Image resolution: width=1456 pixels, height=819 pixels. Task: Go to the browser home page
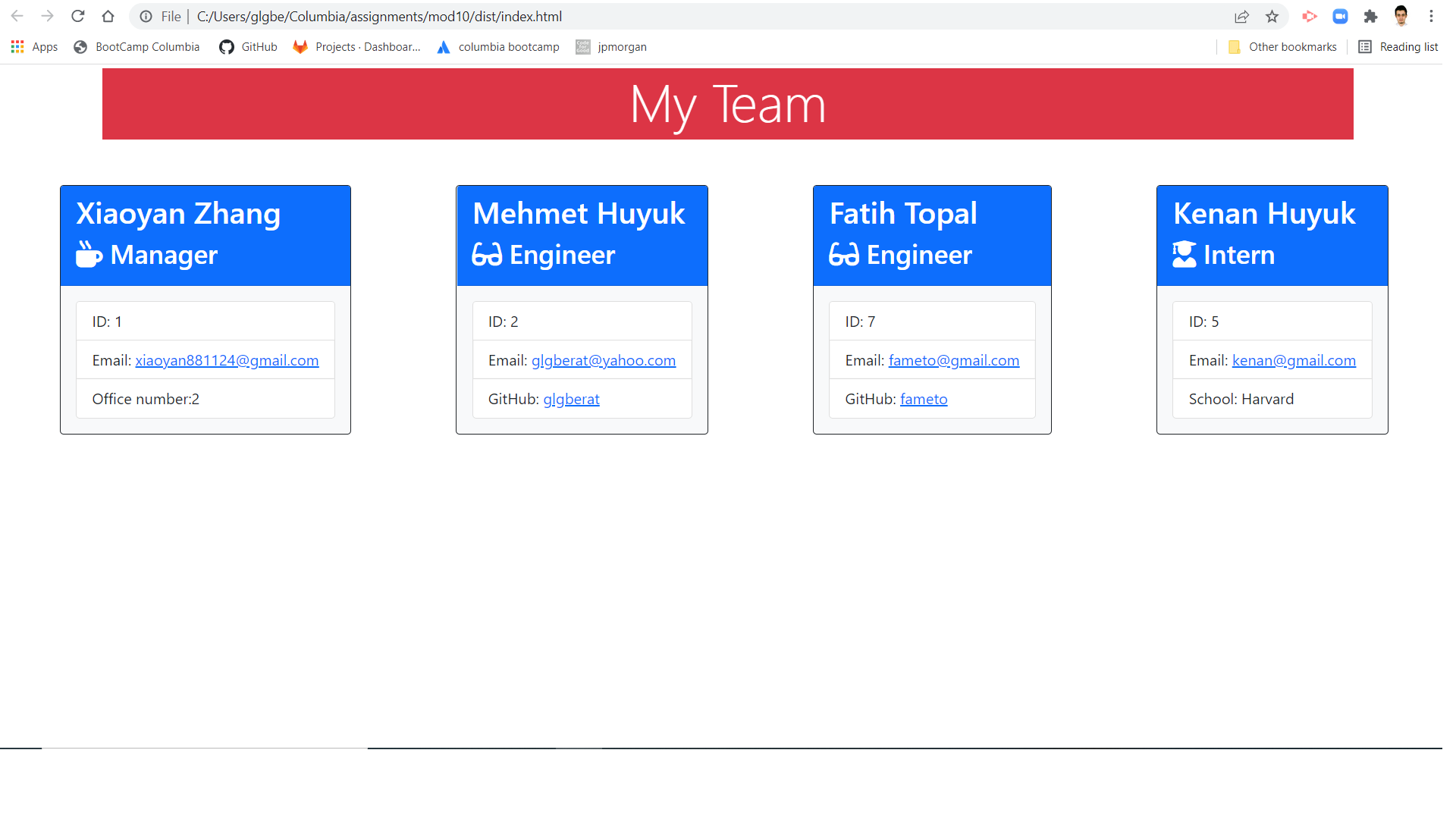[108, 16]
